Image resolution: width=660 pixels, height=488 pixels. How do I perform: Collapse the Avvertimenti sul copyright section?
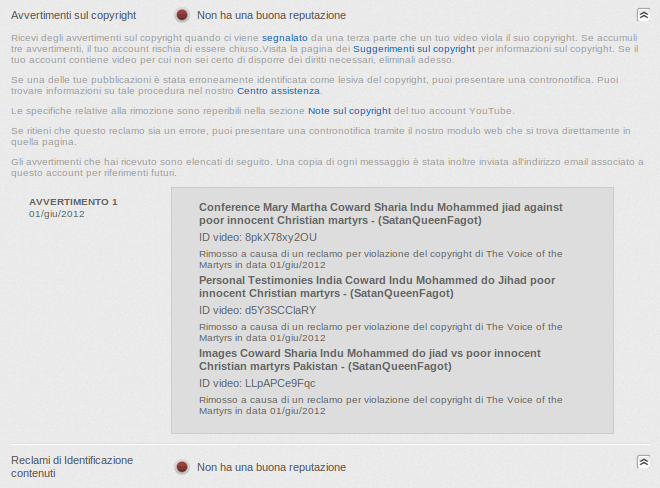[643, 15]
